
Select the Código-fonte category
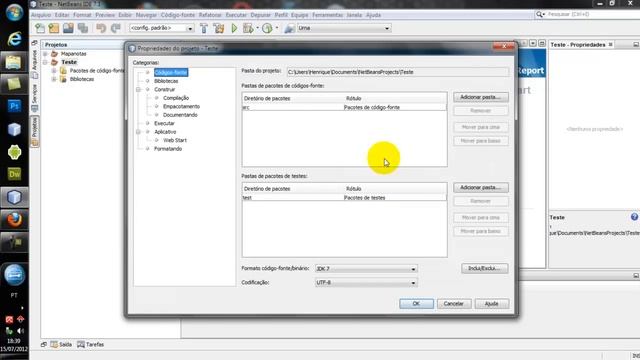point(171,72)
